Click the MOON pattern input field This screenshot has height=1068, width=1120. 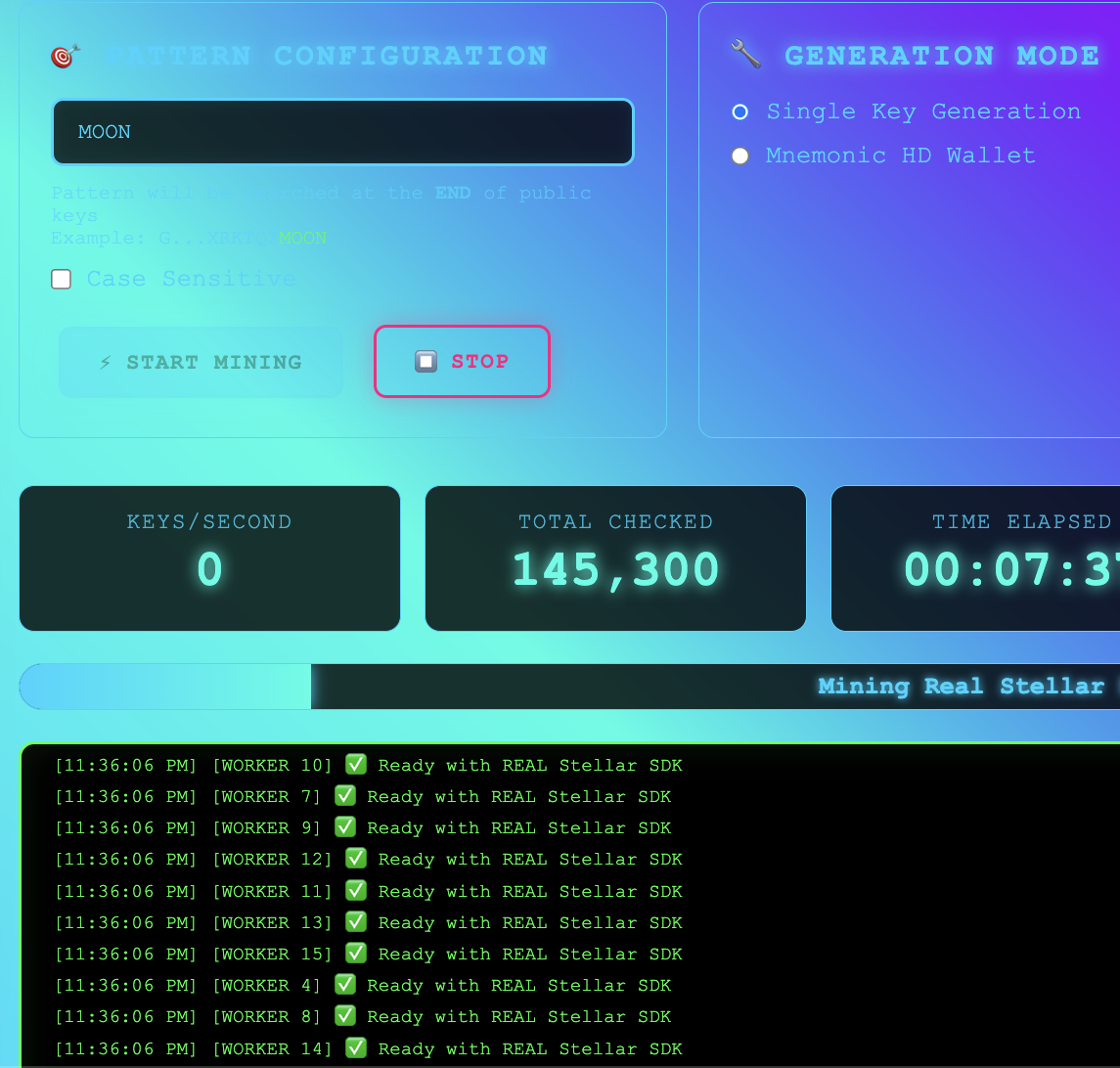pos(342,132)
